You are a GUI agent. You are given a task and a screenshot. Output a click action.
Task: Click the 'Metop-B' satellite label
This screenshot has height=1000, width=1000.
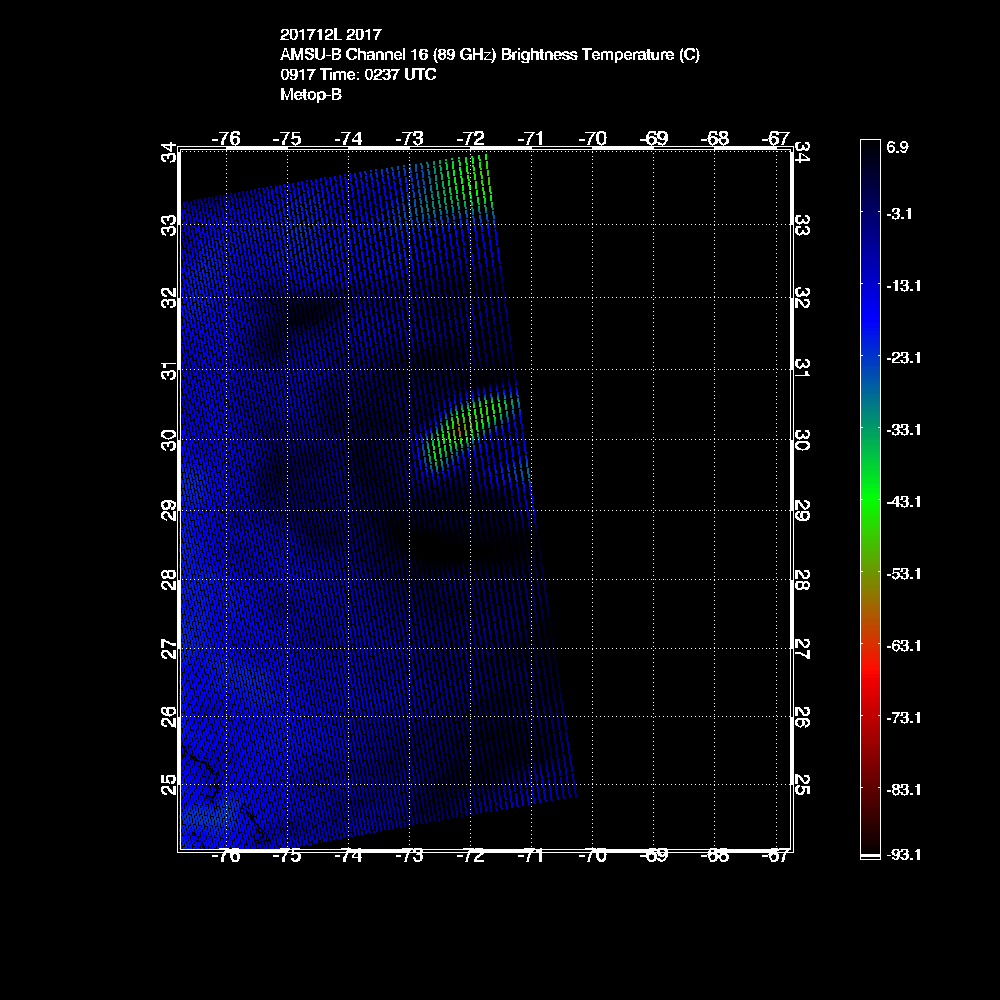click(x=311, y=95)
